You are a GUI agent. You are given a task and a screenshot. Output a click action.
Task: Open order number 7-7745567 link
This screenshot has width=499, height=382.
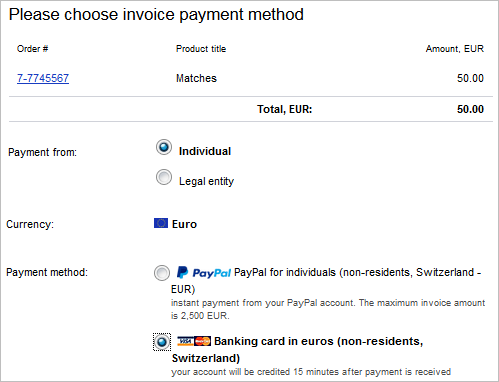coord(43,78)
